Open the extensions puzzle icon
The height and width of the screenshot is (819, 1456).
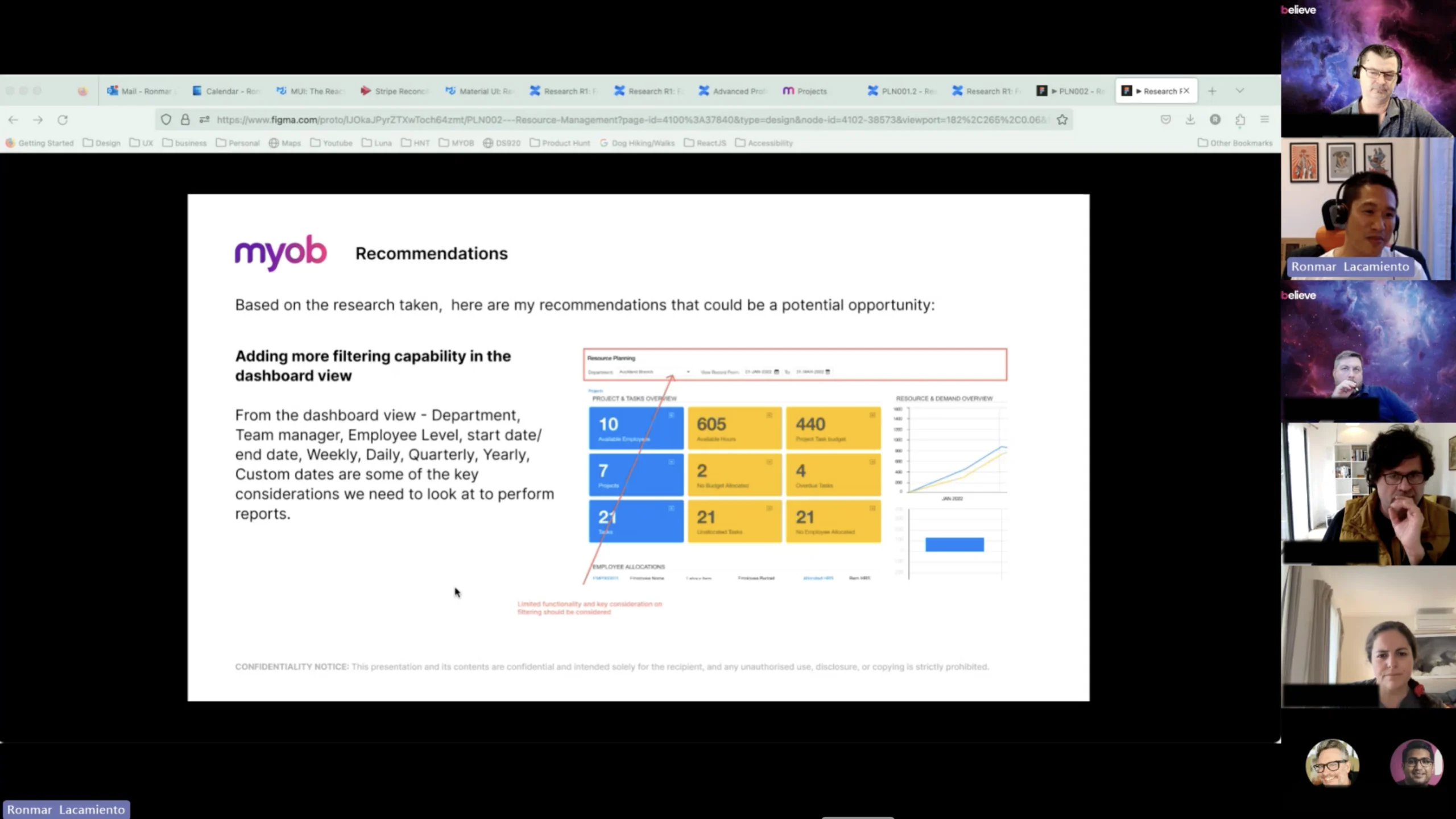(1240, 120)
